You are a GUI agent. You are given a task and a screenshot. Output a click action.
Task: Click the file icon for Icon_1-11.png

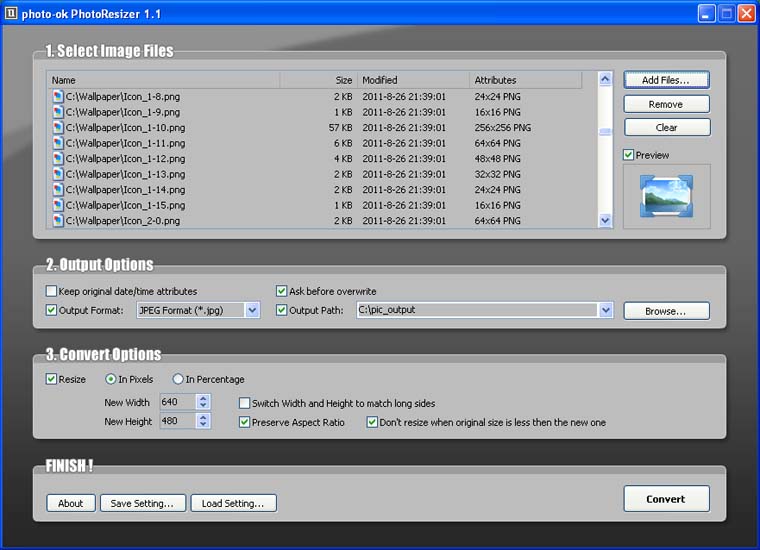point(58,143)
